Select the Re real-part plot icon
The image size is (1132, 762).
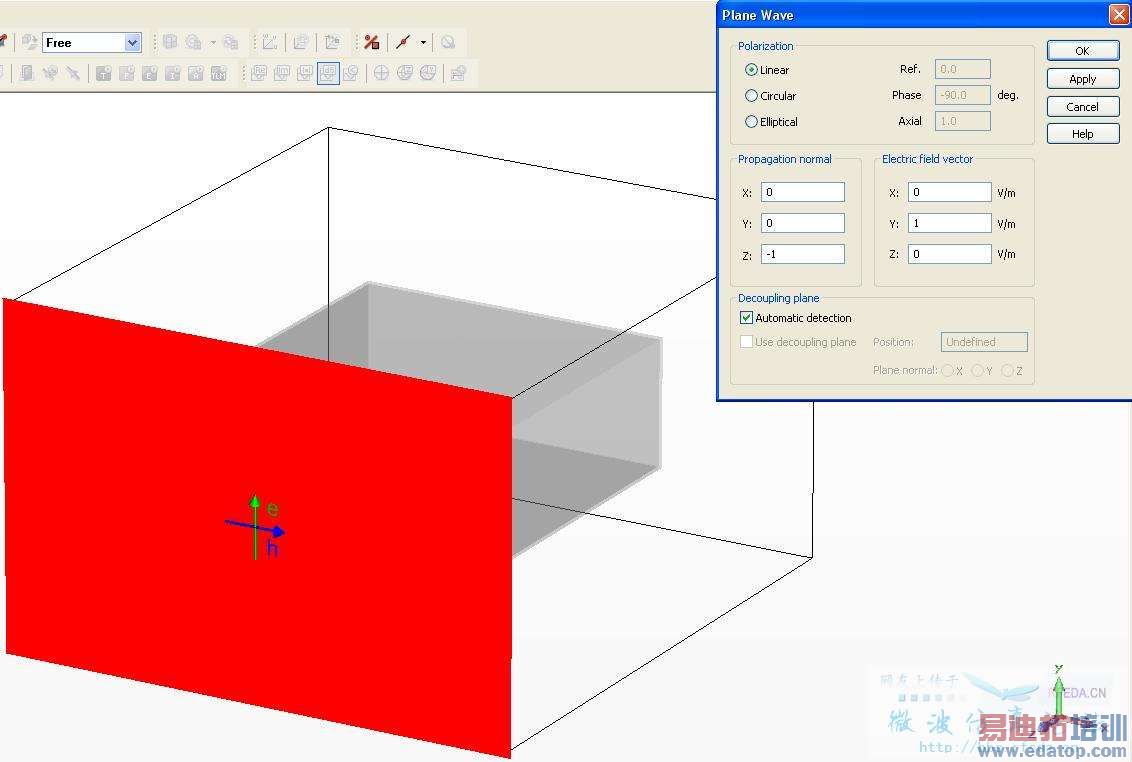pos(259,73)
